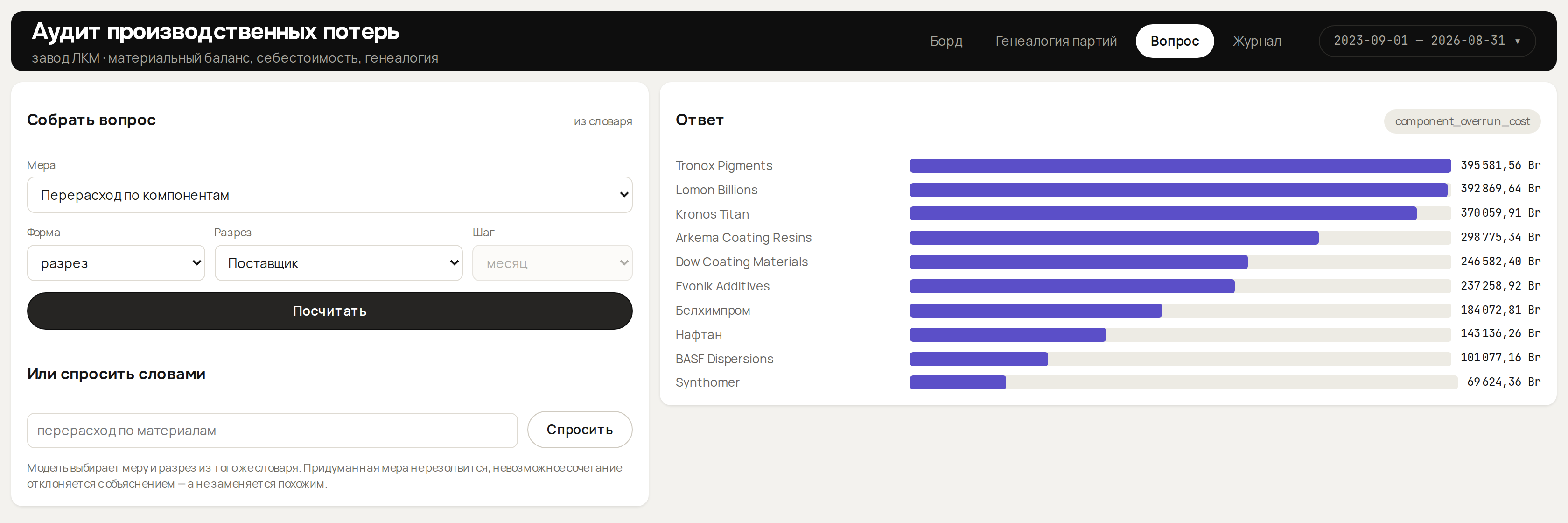Expand the Мера dropdown
1568x523 pixels.
[329, 195]
